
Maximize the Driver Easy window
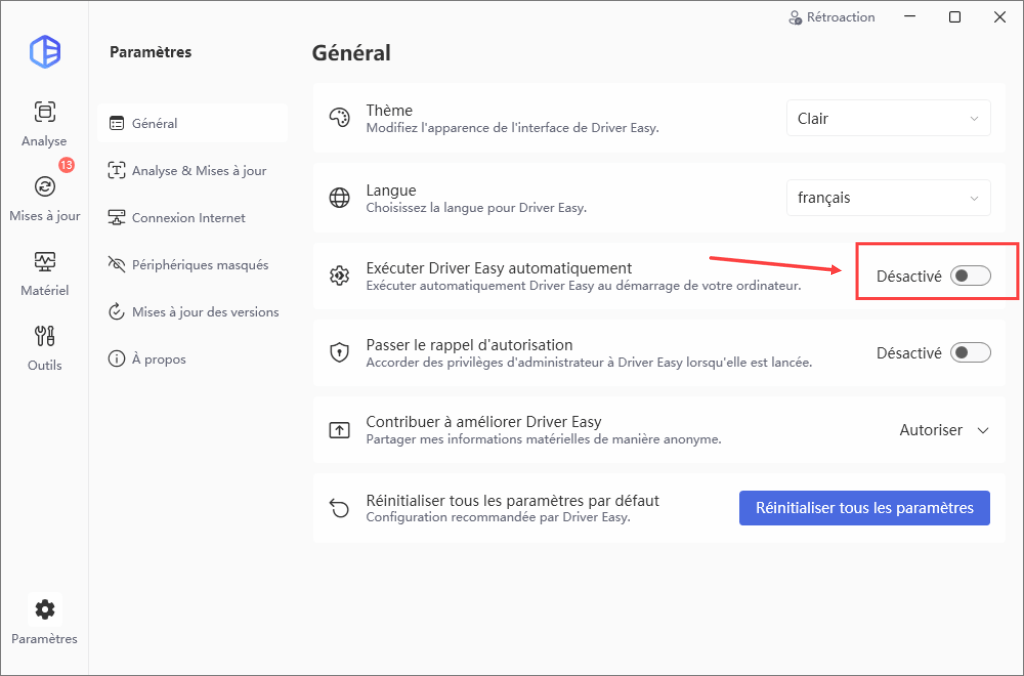[955, 18]
